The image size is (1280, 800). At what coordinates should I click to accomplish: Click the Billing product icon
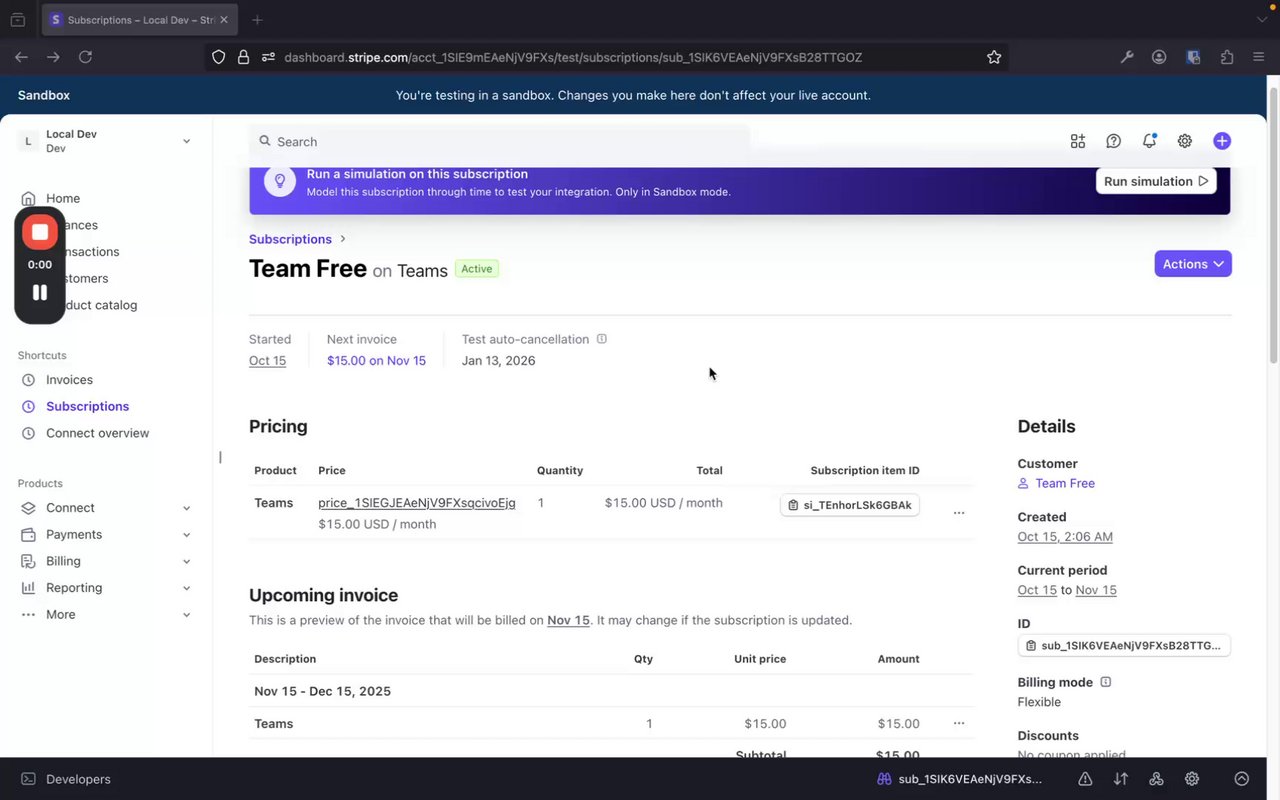pyautogui.click(x=28, y=561)
